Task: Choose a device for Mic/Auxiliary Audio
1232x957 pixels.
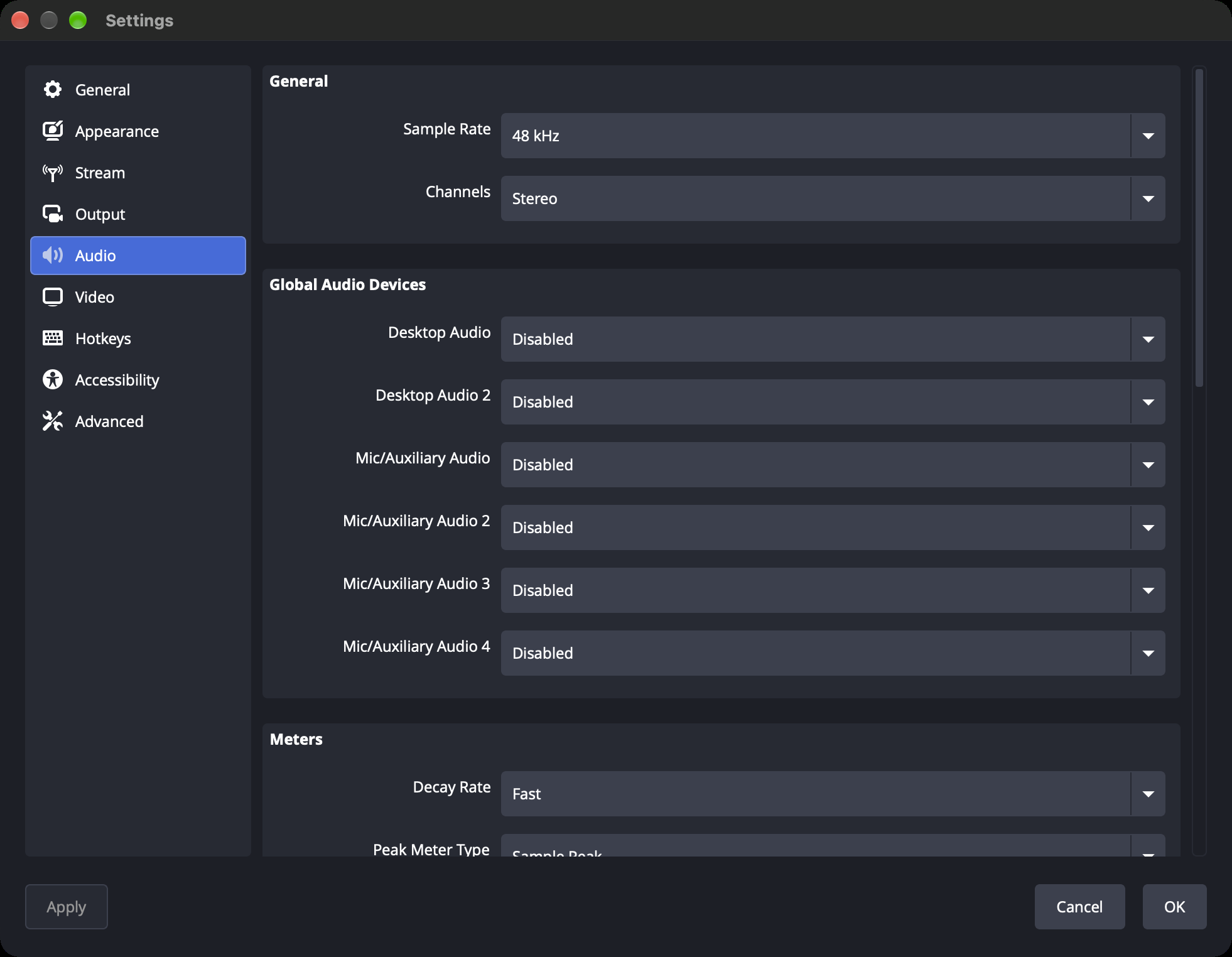Action: click(833, 465)
